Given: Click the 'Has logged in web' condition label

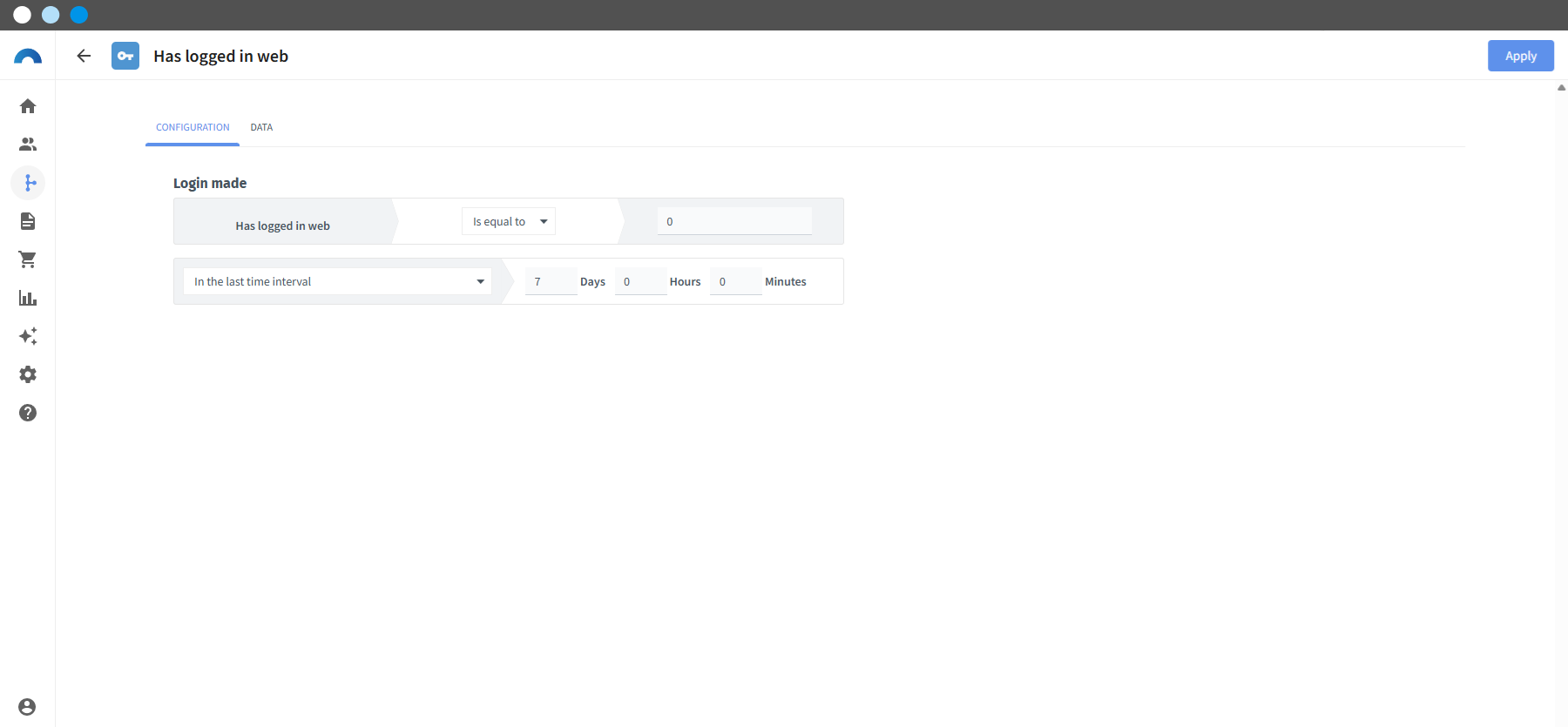Looking at the screenshot, I should [x=282, y=226].
